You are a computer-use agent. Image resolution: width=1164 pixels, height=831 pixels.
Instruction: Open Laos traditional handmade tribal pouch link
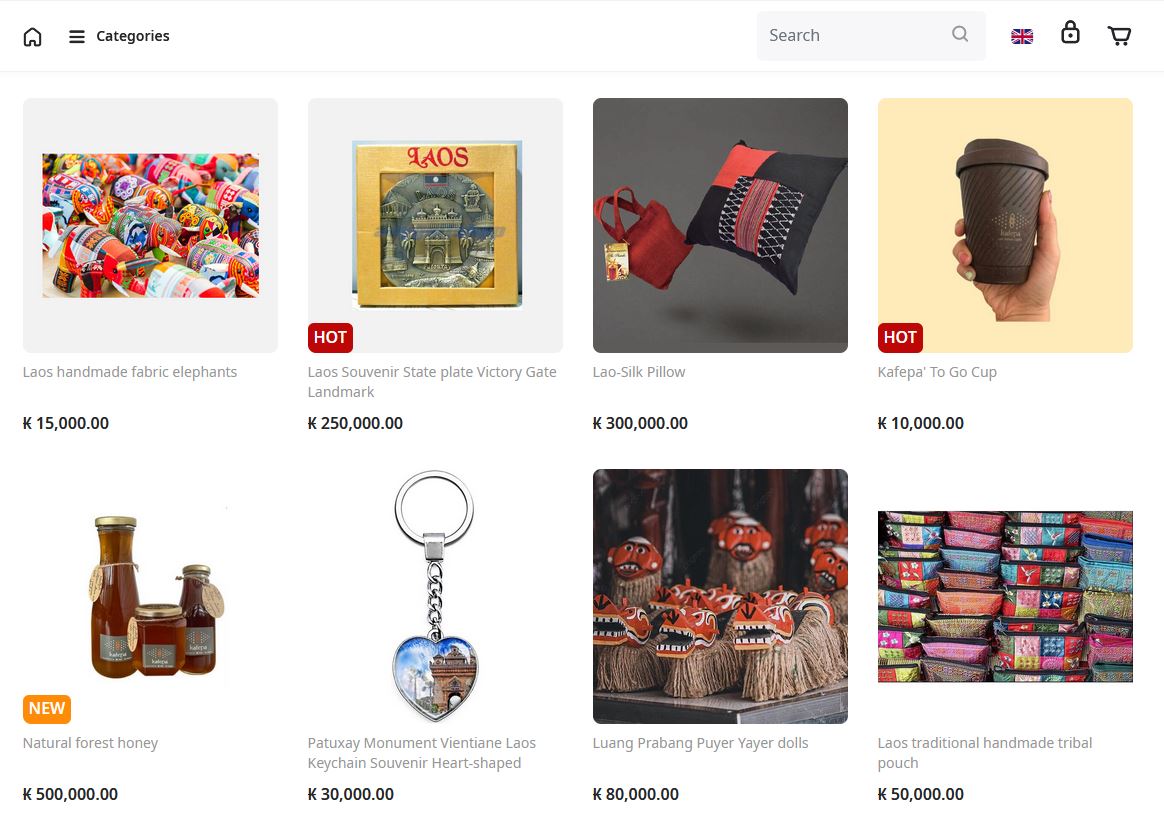pyautogui.click(x=984, y=753)
